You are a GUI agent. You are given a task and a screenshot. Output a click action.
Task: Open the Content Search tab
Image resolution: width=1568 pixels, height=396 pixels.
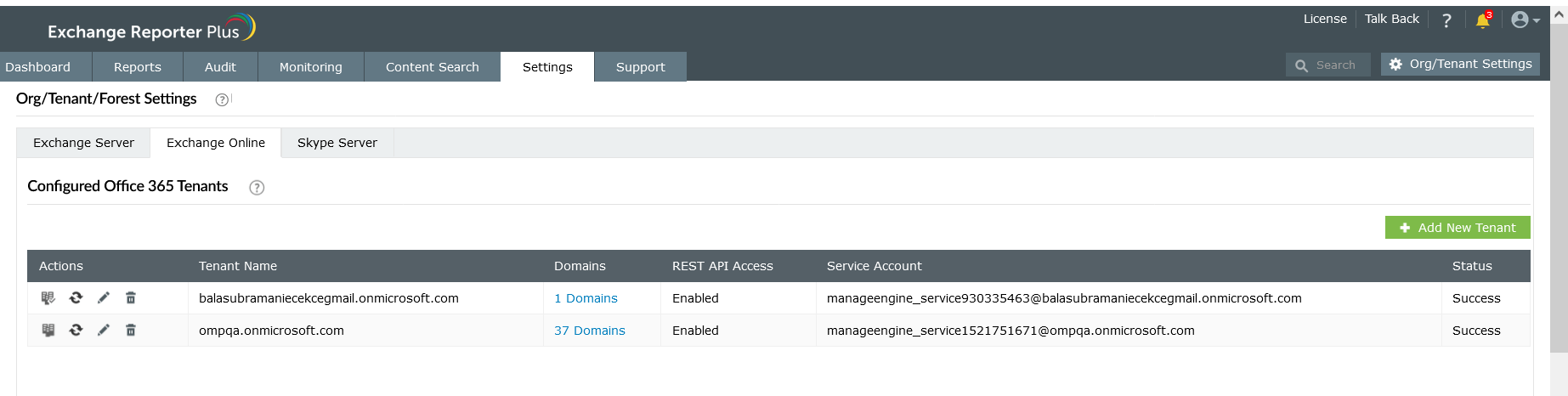(x=432, y=67)
